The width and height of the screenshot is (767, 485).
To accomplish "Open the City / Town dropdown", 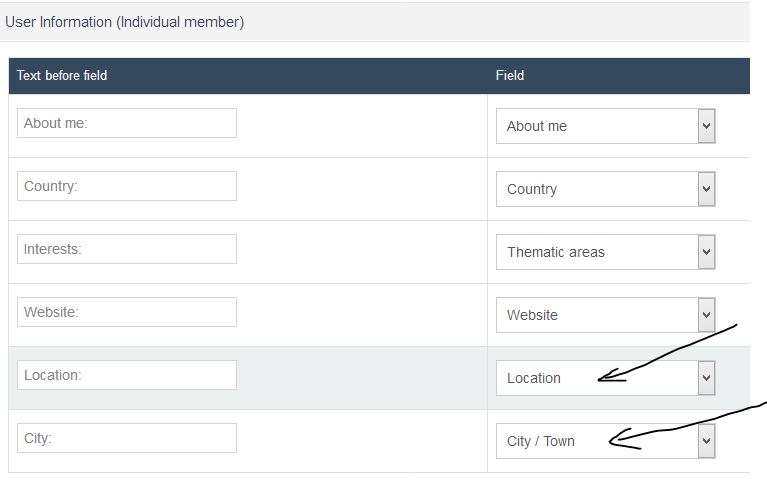I will 606,441.
